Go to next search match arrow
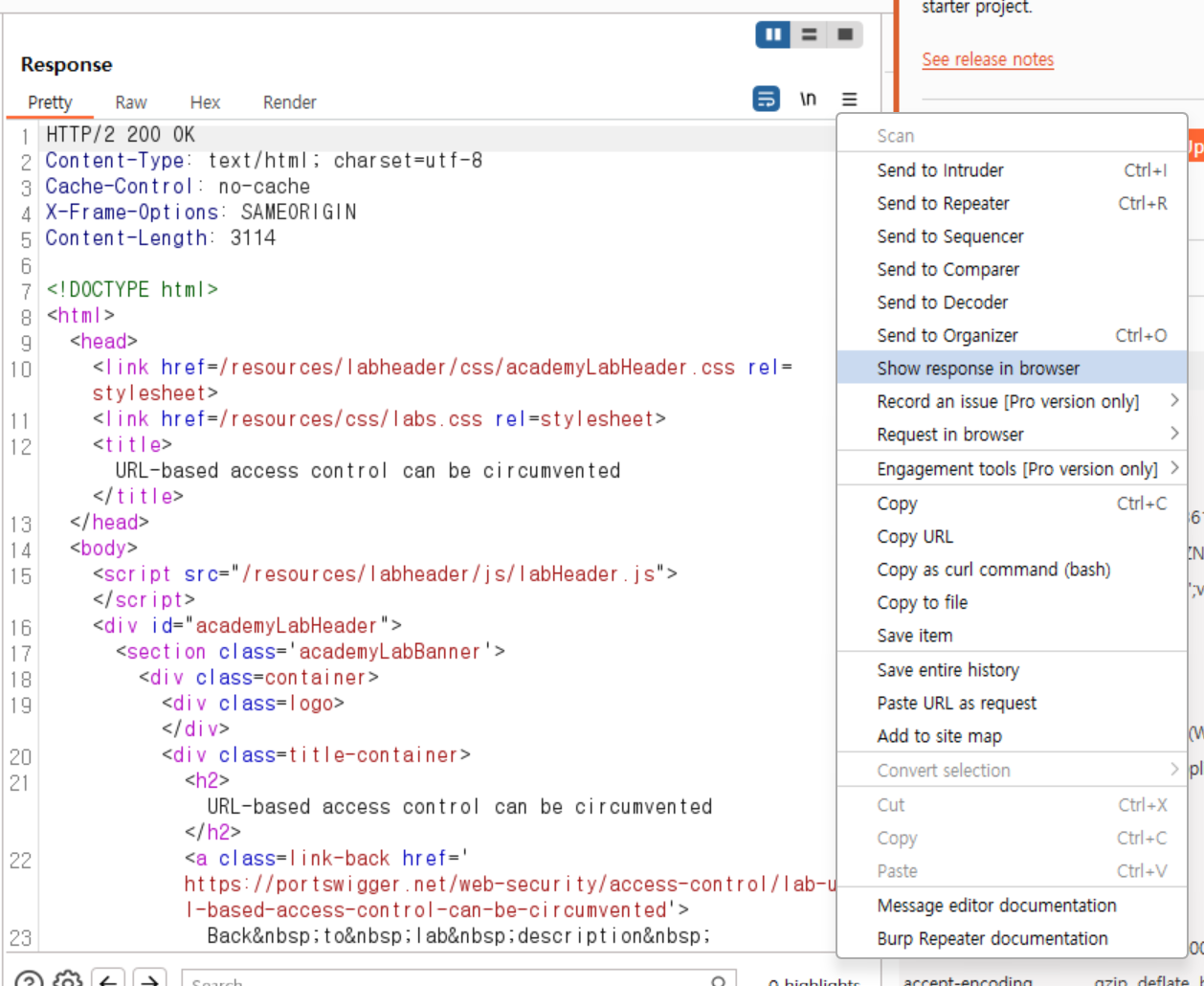Screen dimensions: 1204x986 (x=149, y=980)
